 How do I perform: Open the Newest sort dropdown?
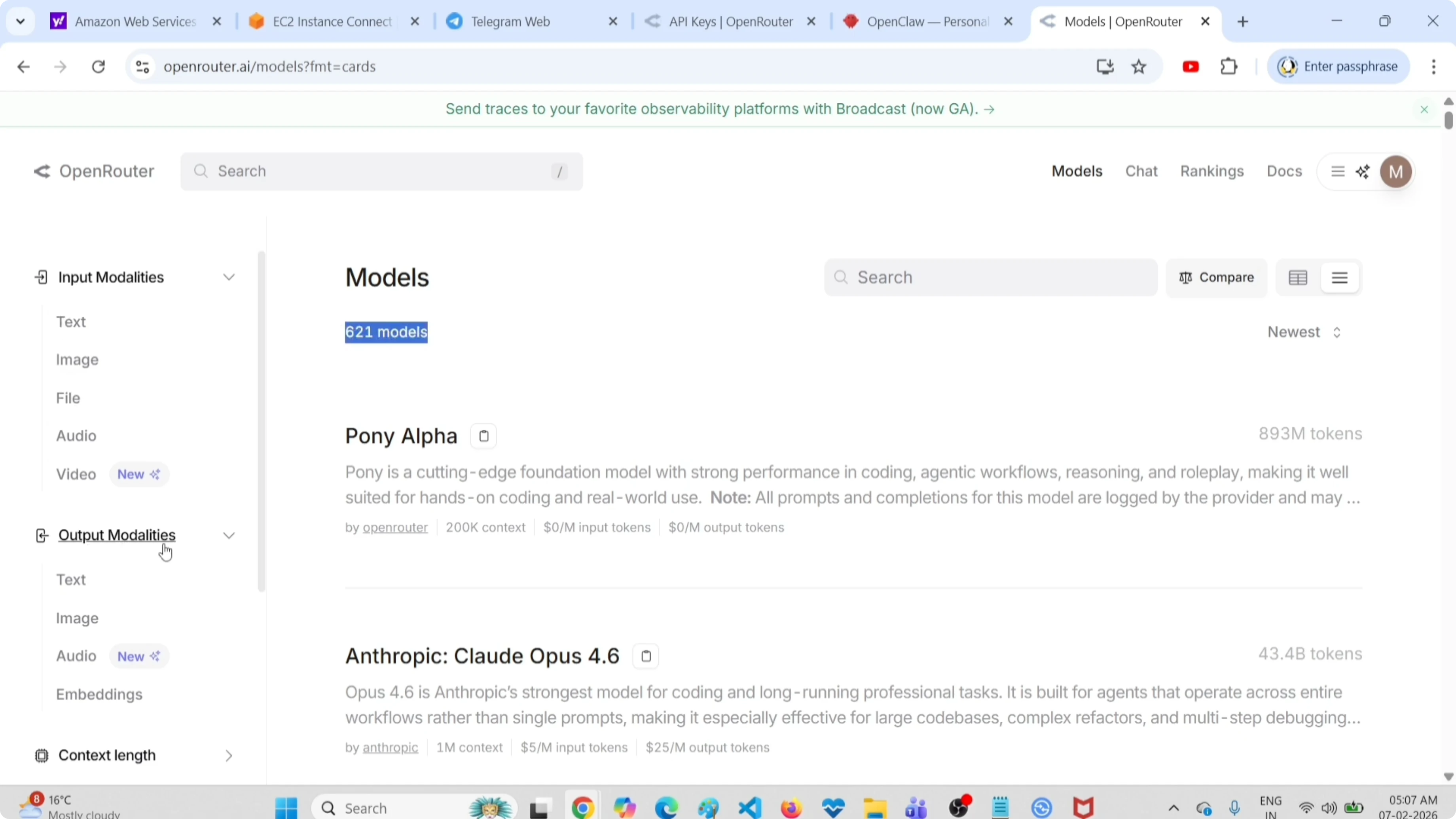tap(1303, 332)
